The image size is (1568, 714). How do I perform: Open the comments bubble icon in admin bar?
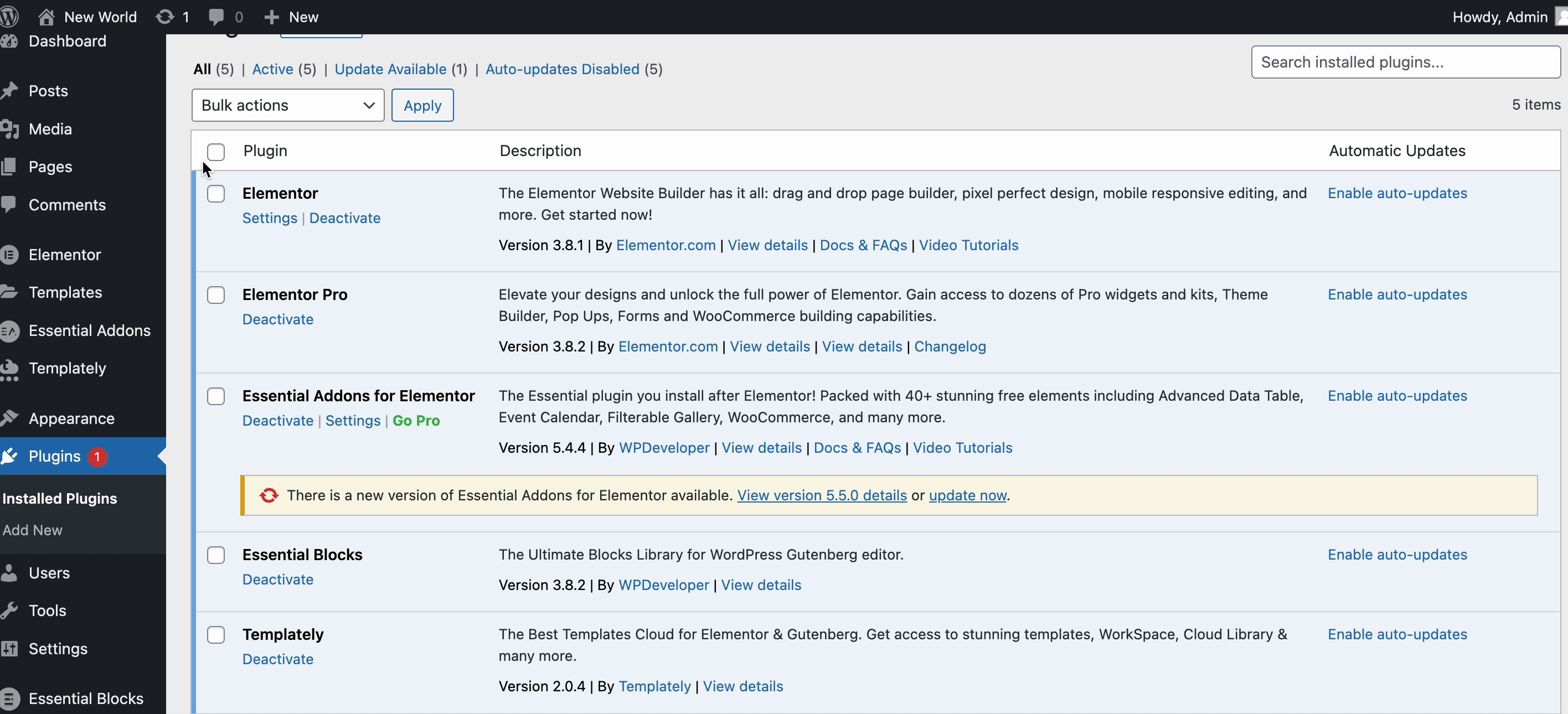(x=215, y=17)
